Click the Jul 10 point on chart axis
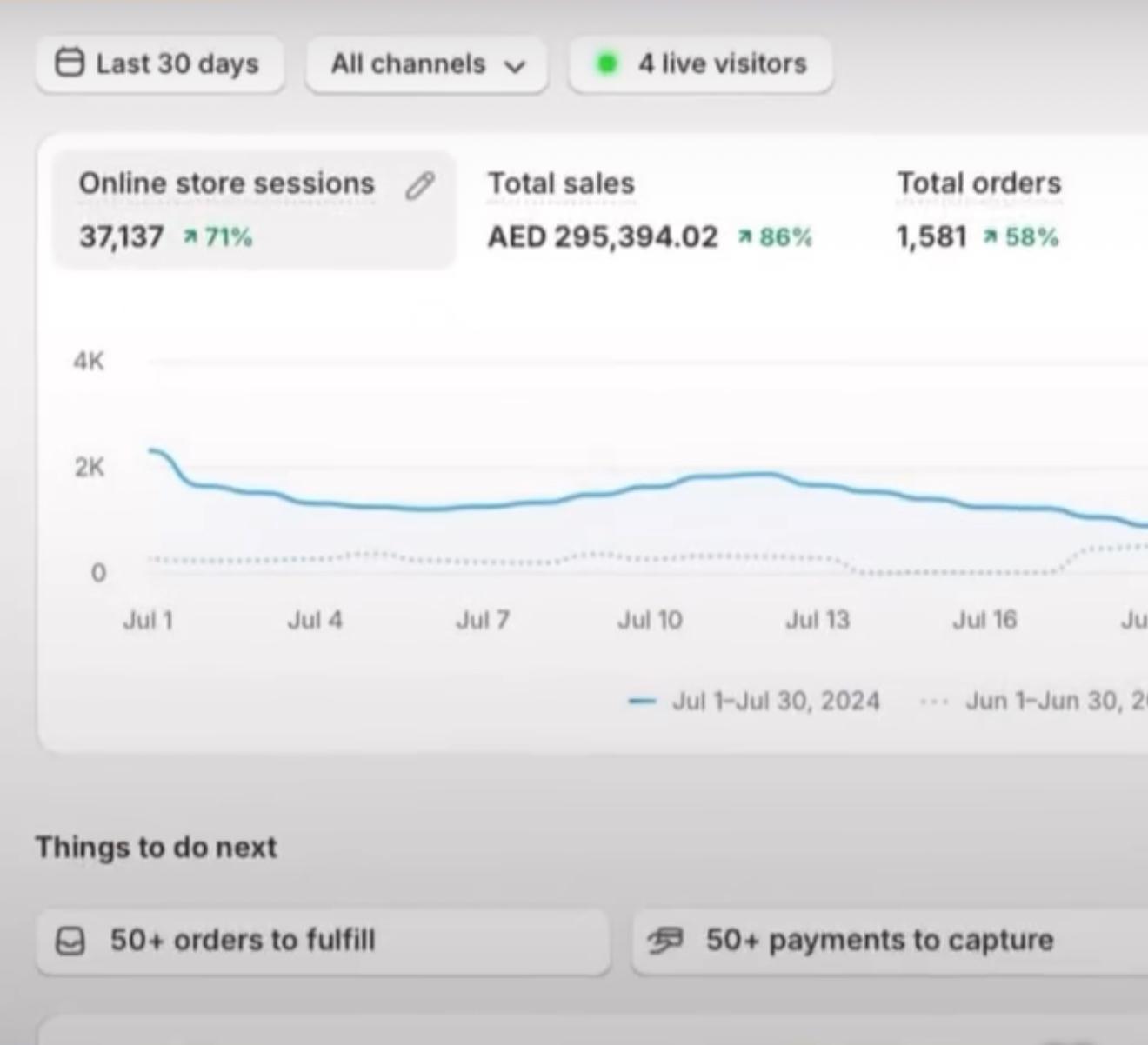The image size is (1148, 1045). [x=650, y=620]
